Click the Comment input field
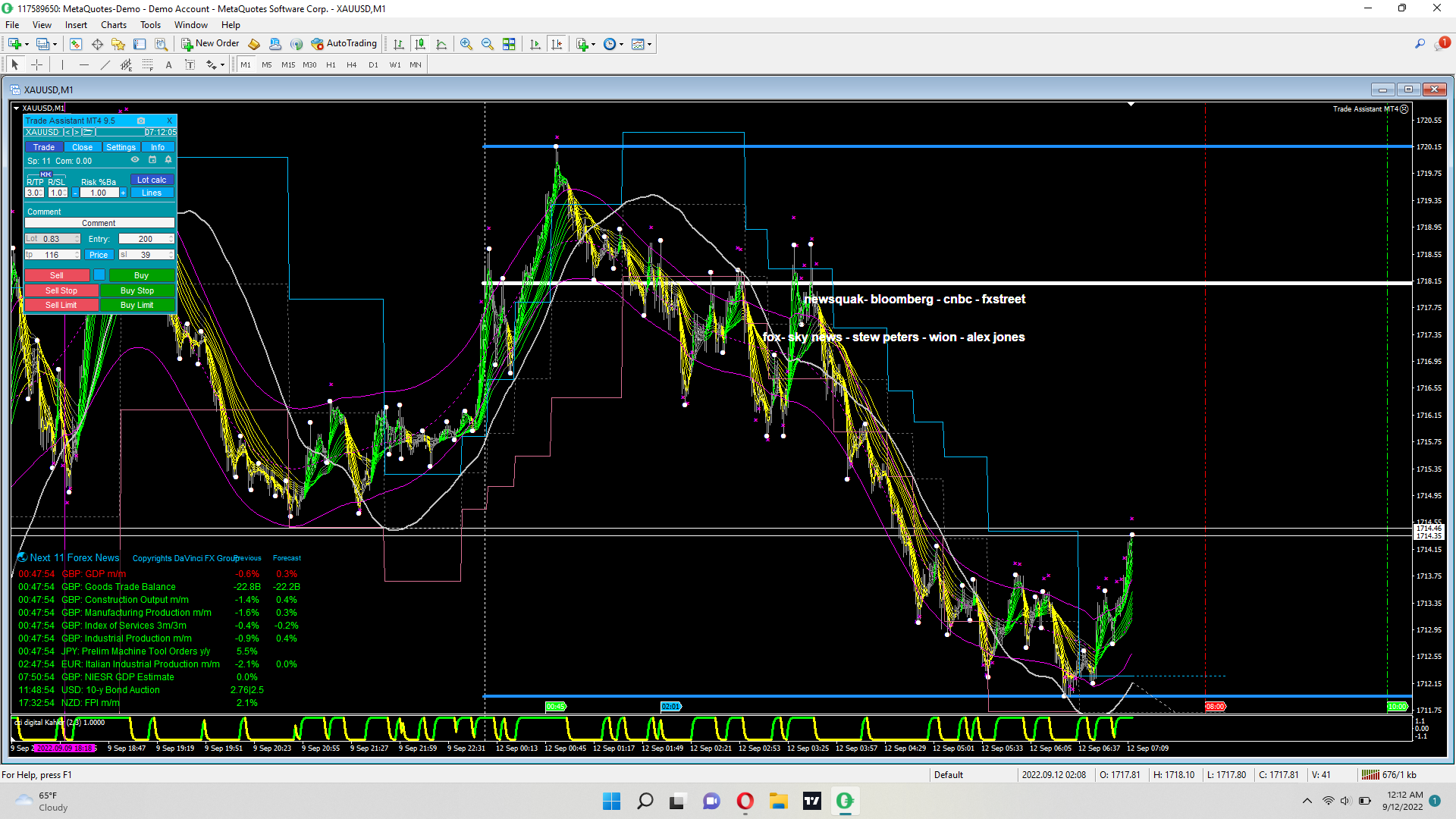 click(x=99, y=223)
